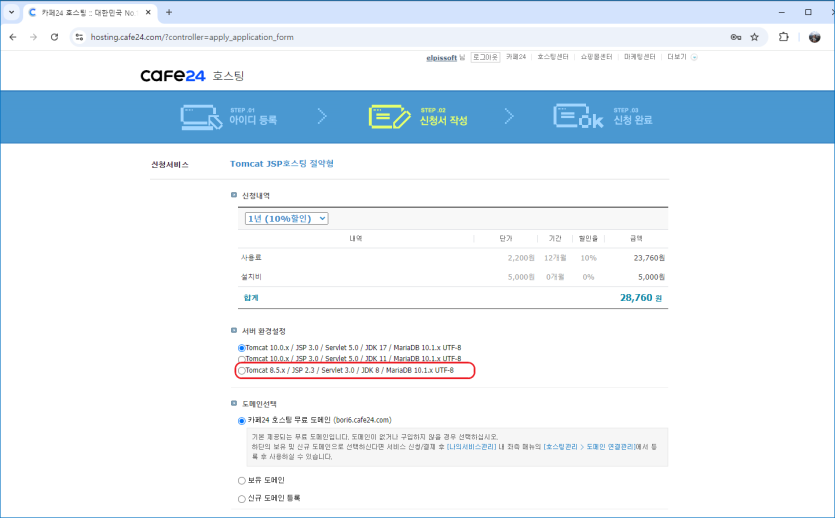Click the browser back arrow
835x518 pixels.
[13, 37]
